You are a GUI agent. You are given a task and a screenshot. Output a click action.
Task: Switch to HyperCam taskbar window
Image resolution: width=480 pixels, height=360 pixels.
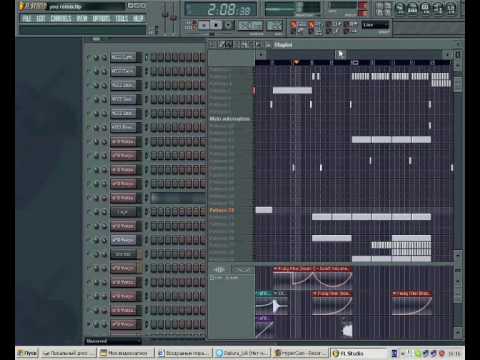pos(299,353)
